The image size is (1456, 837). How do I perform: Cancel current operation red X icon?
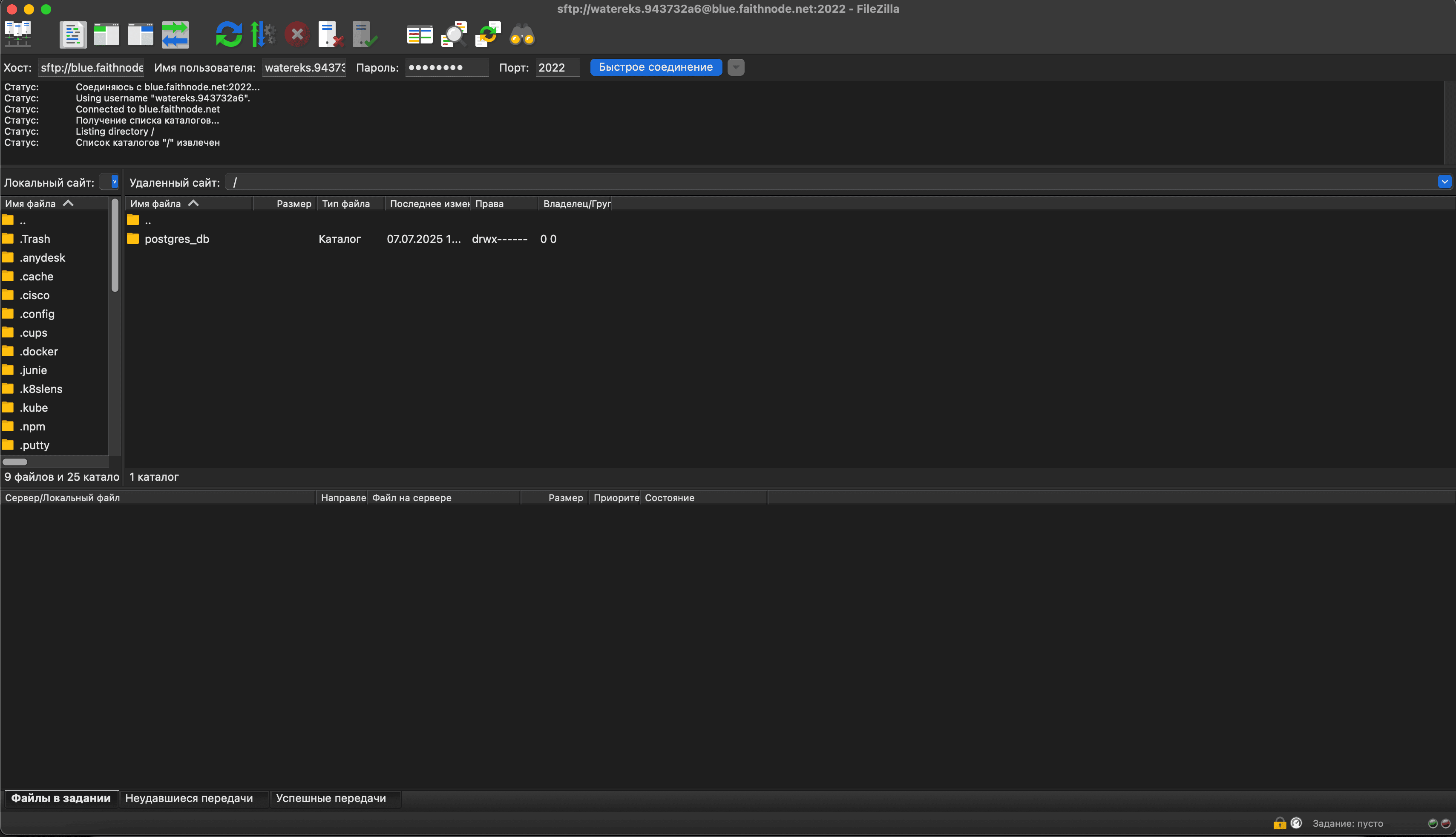point(297,35)
